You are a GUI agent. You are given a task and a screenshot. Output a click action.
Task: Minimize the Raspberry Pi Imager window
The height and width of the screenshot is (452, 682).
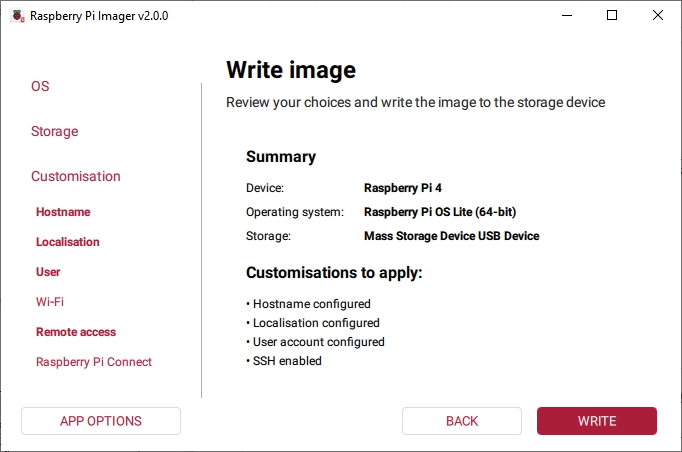click(566, 16)
